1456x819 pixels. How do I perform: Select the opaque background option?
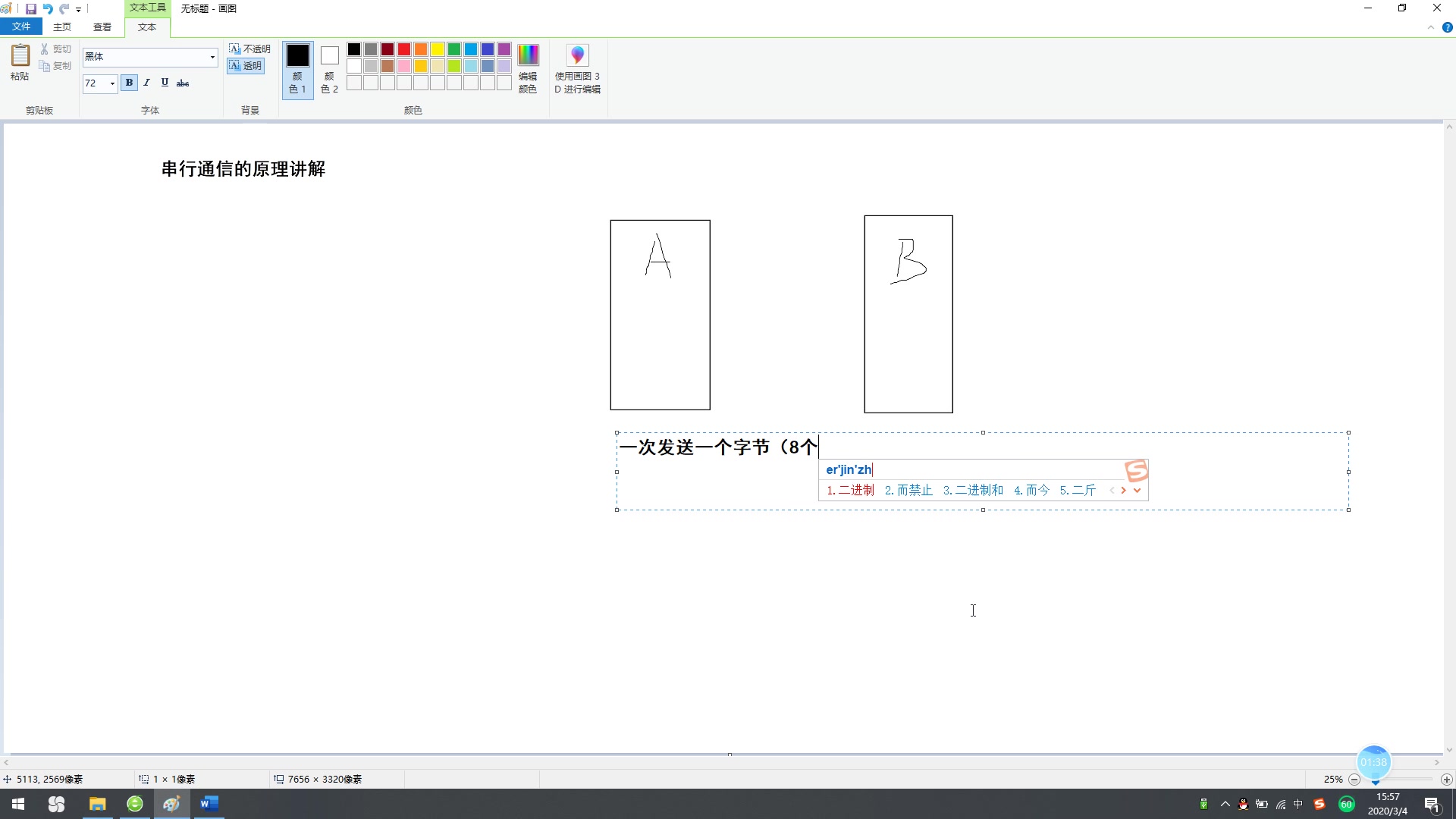coord(249,49)
